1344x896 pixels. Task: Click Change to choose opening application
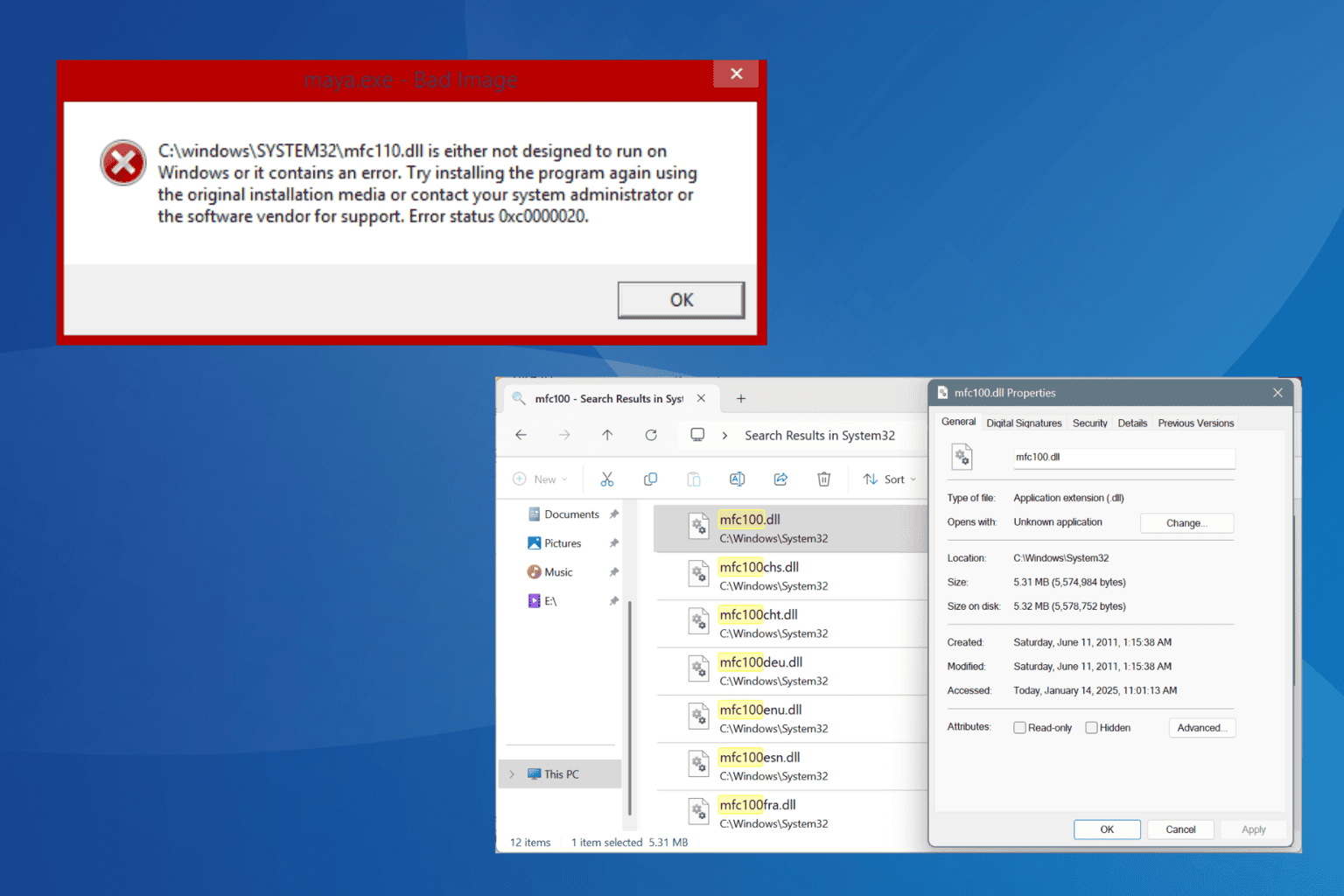tap(1186, 523)
